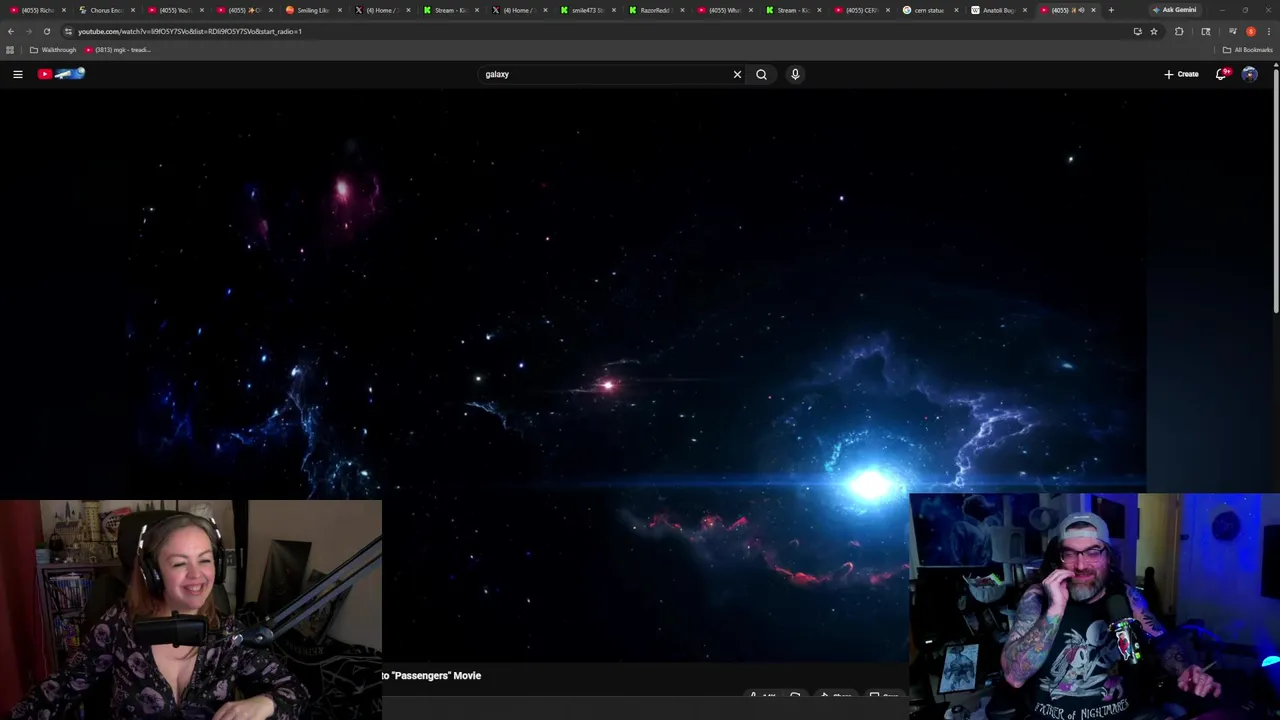Close the Chorus Enc tab
The width and height of the screenshot is (1280, 720).
click(x=132, y=10)
